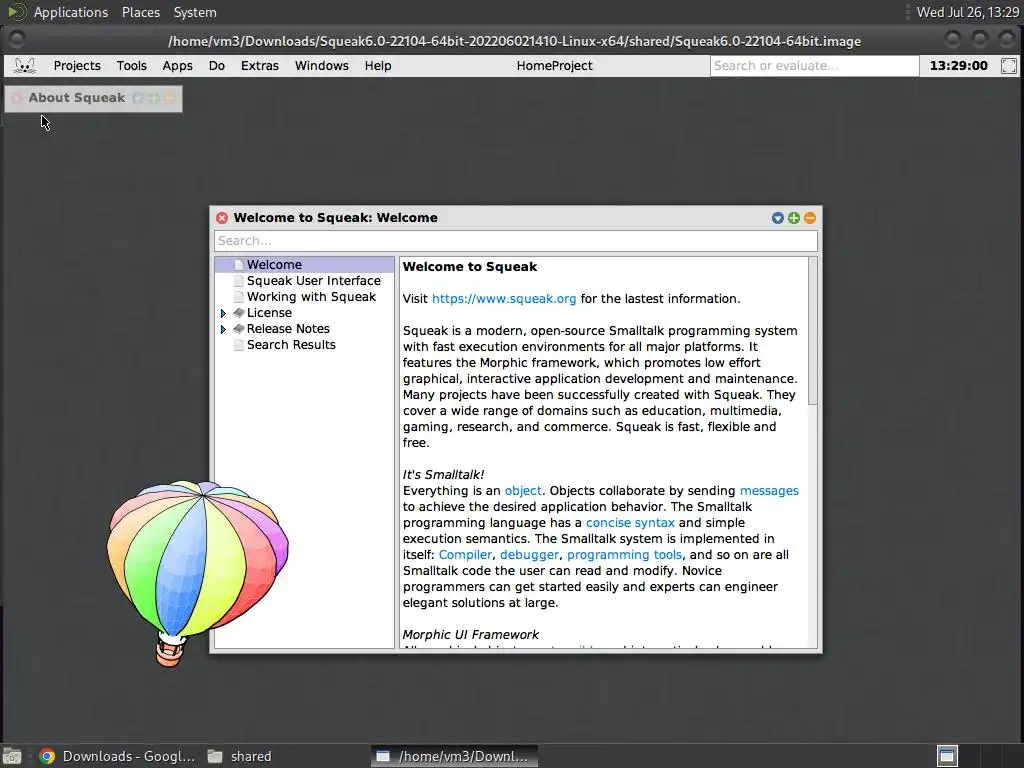1024x768 pixels.
Task: Focus the 'Search or evaluate...' field
Action: pyautogui.click(x=814, y=65)
